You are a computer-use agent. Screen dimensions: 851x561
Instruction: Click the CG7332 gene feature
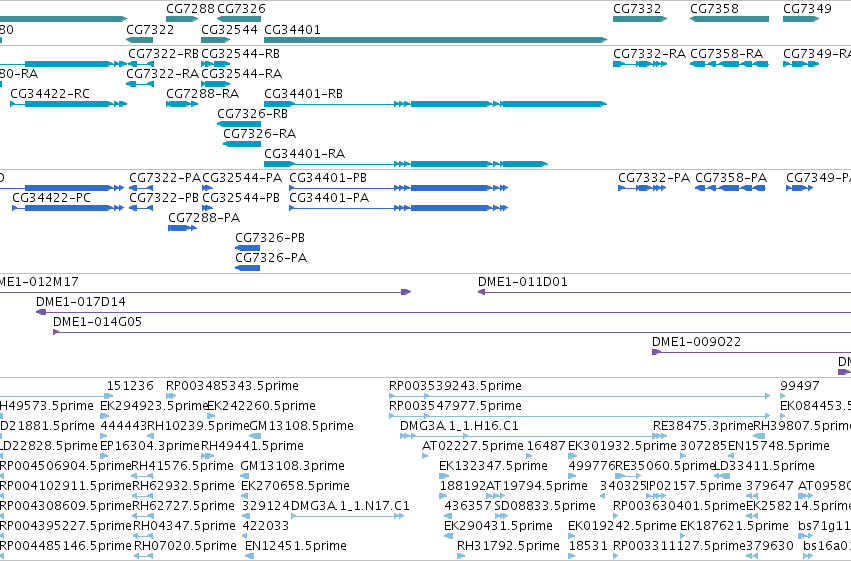click(x=640, y=19)
